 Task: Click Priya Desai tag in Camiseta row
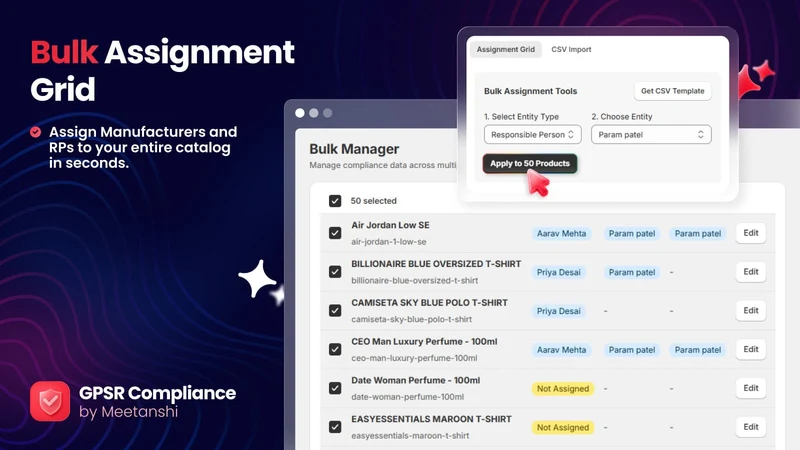(x=558, y=311)
